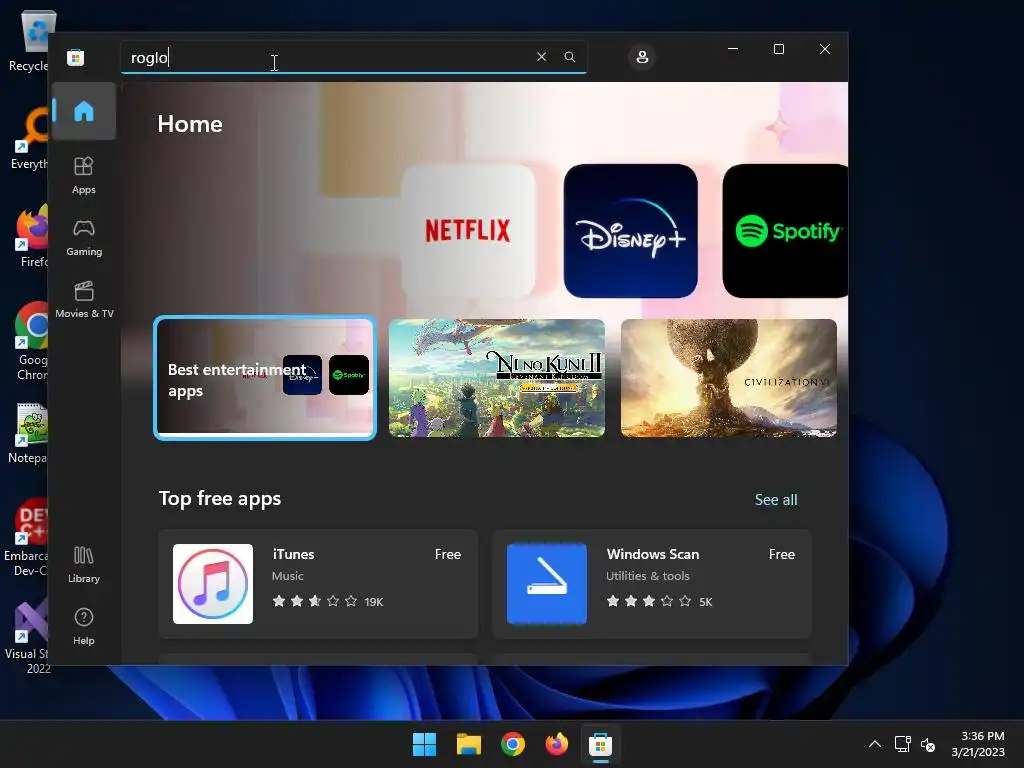Click See all for Top free apps
1024x768 pixels.
click(776, 500)
